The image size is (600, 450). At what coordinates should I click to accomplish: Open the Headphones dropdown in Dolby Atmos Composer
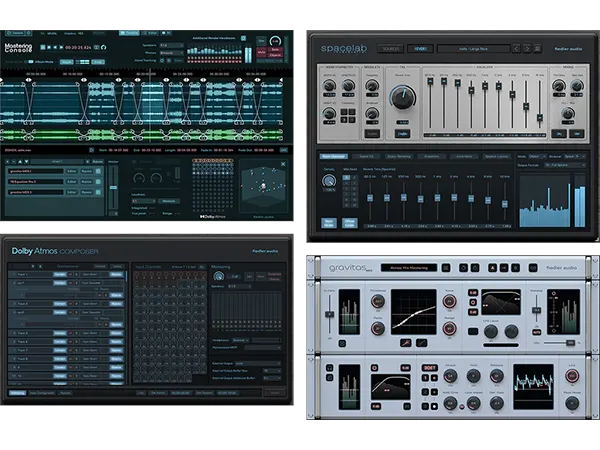[x=241, y=340]
